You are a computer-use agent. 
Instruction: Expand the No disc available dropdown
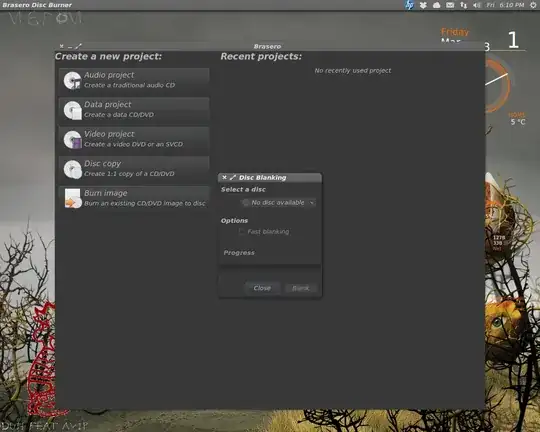pos(278,203)
